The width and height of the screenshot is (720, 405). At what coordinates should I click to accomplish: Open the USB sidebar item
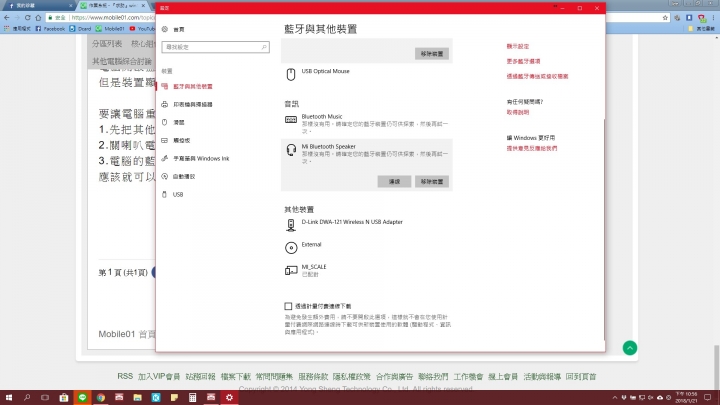coord(178,195)
